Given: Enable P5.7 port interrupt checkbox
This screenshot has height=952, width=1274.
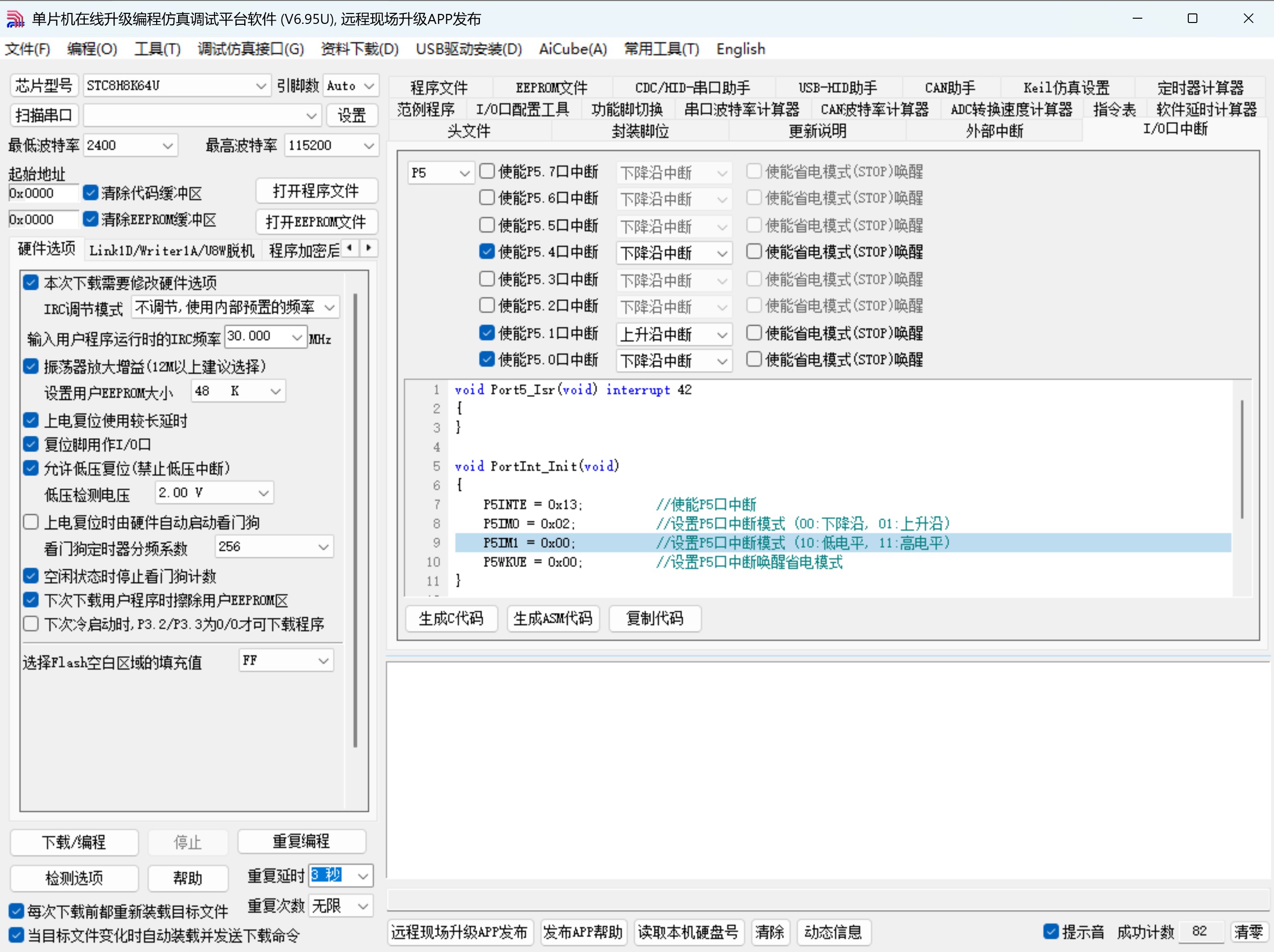Looking at the screenshot, I should pyautogui.click(x=487, y=171).
